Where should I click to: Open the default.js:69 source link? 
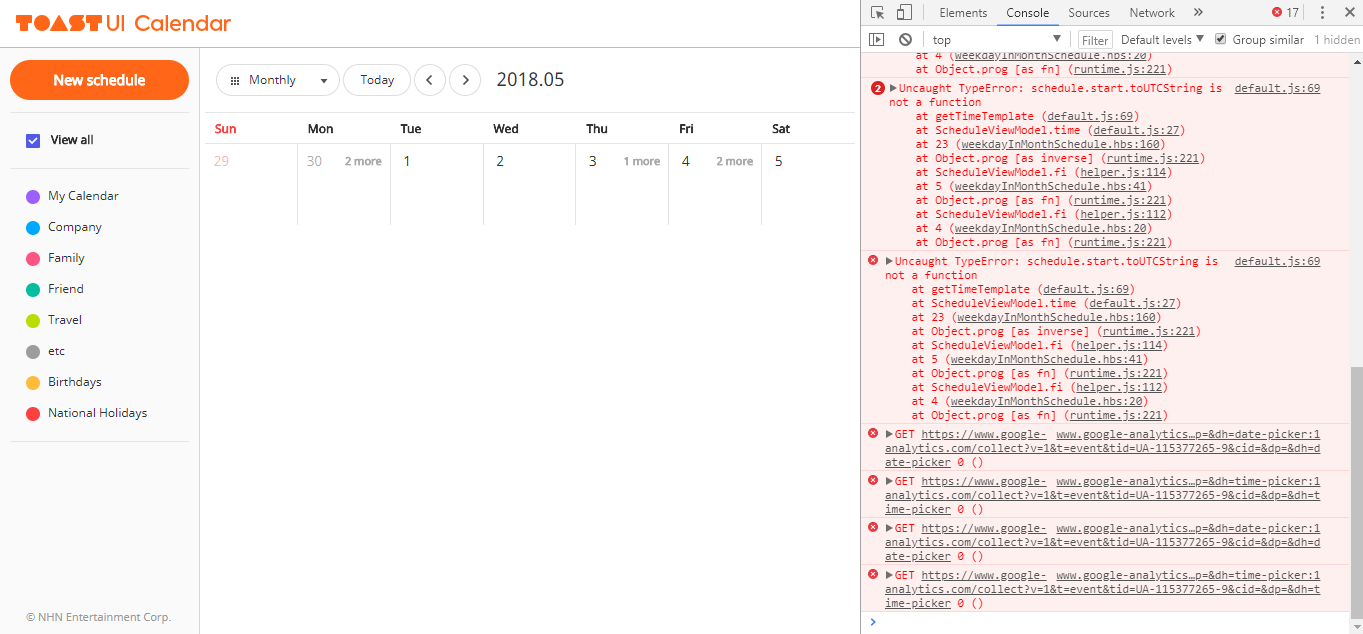(1276, 88)
